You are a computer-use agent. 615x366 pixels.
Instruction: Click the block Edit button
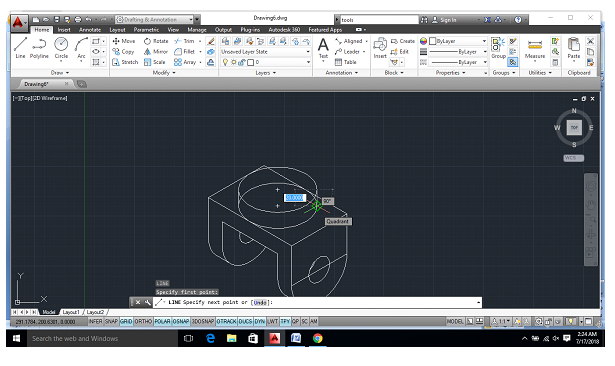tap(400, 51)
